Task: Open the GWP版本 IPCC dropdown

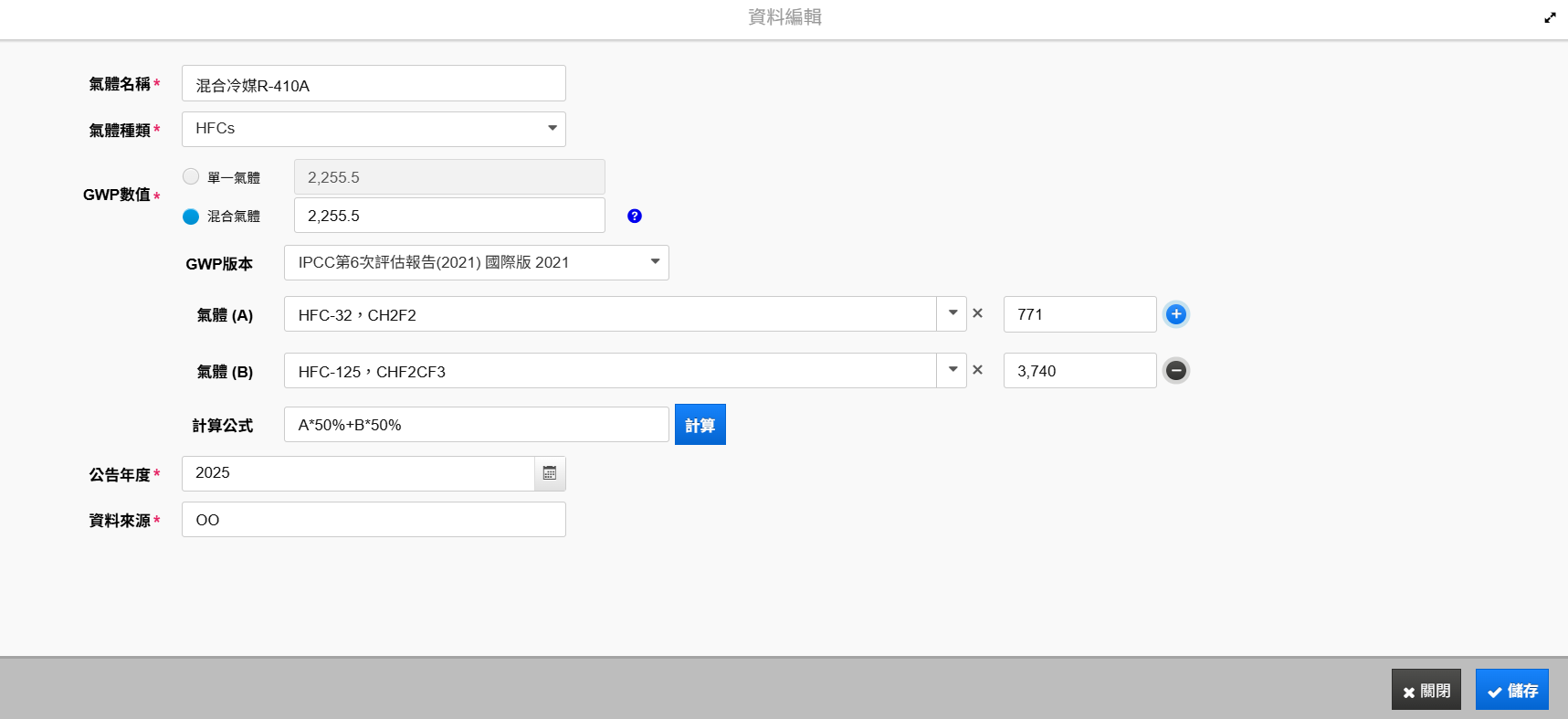Action: point(477,263)
